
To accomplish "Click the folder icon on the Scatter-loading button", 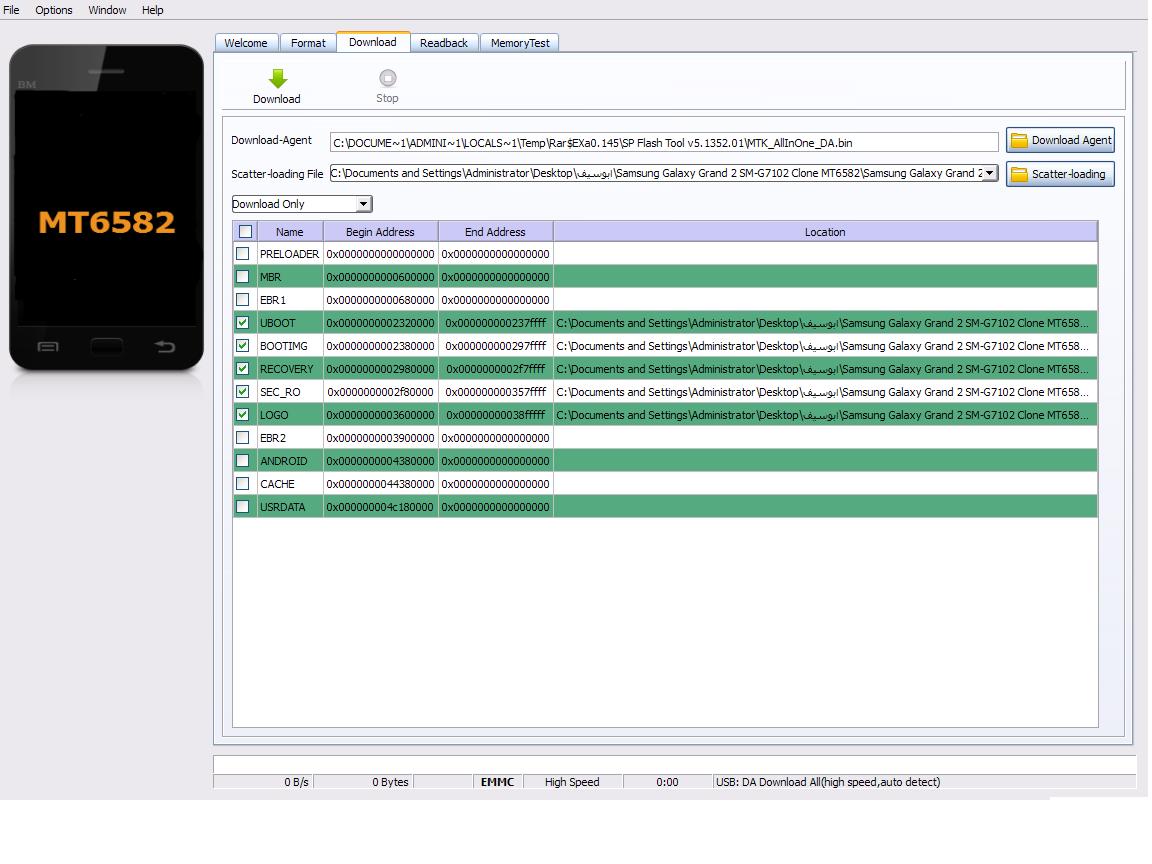I will (x=1019, y=174).
